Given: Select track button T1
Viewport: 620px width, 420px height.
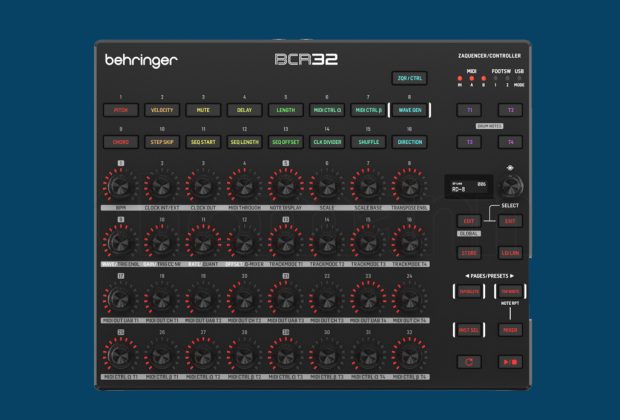Looking at the screenshot, I should (x=469, y=110).
